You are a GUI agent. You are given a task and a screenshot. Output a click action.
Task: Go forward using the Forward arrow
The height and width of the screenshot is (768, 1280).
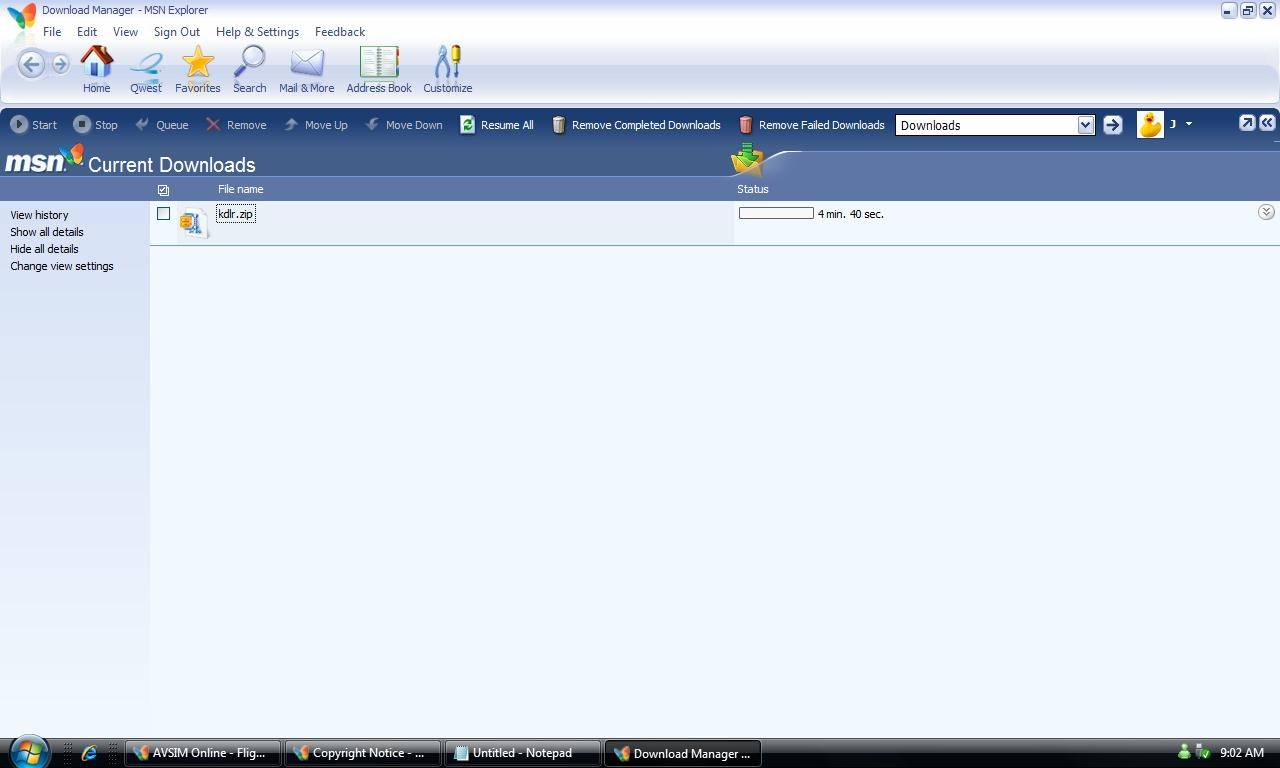[60, 65]
